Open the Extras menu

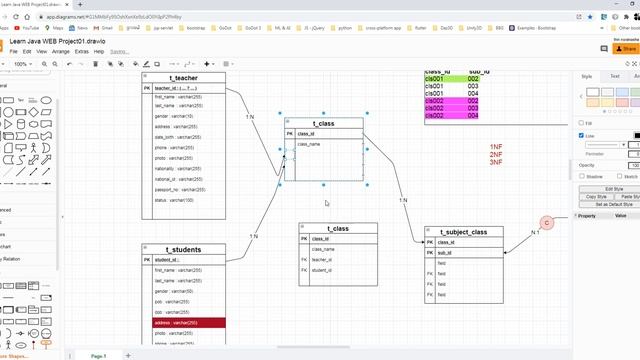[x=82, y=52]
